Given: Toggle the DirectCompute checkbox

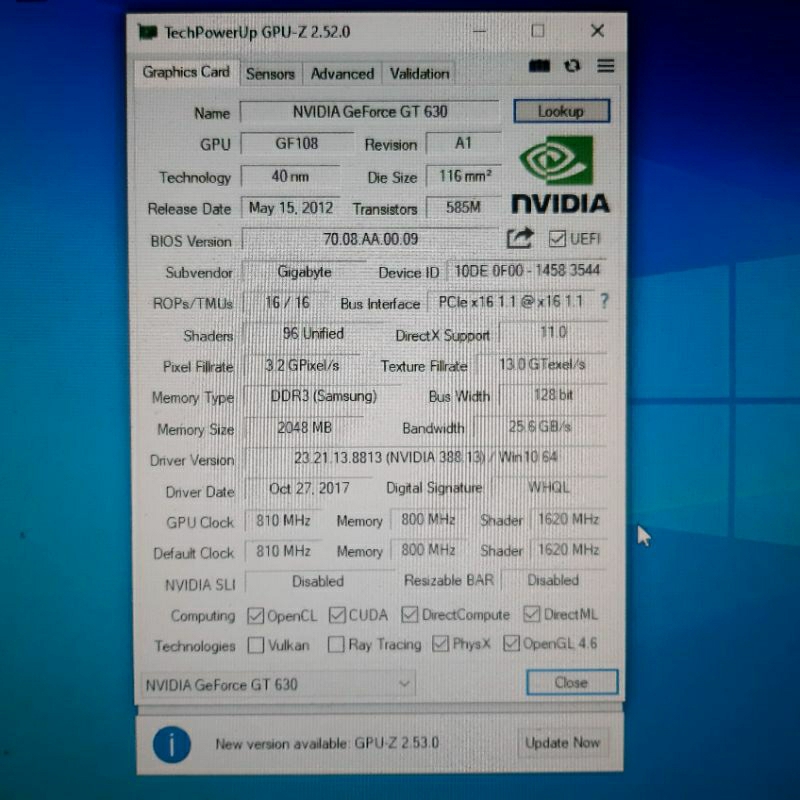Looking at the screenshot, I should click(409, 614).
